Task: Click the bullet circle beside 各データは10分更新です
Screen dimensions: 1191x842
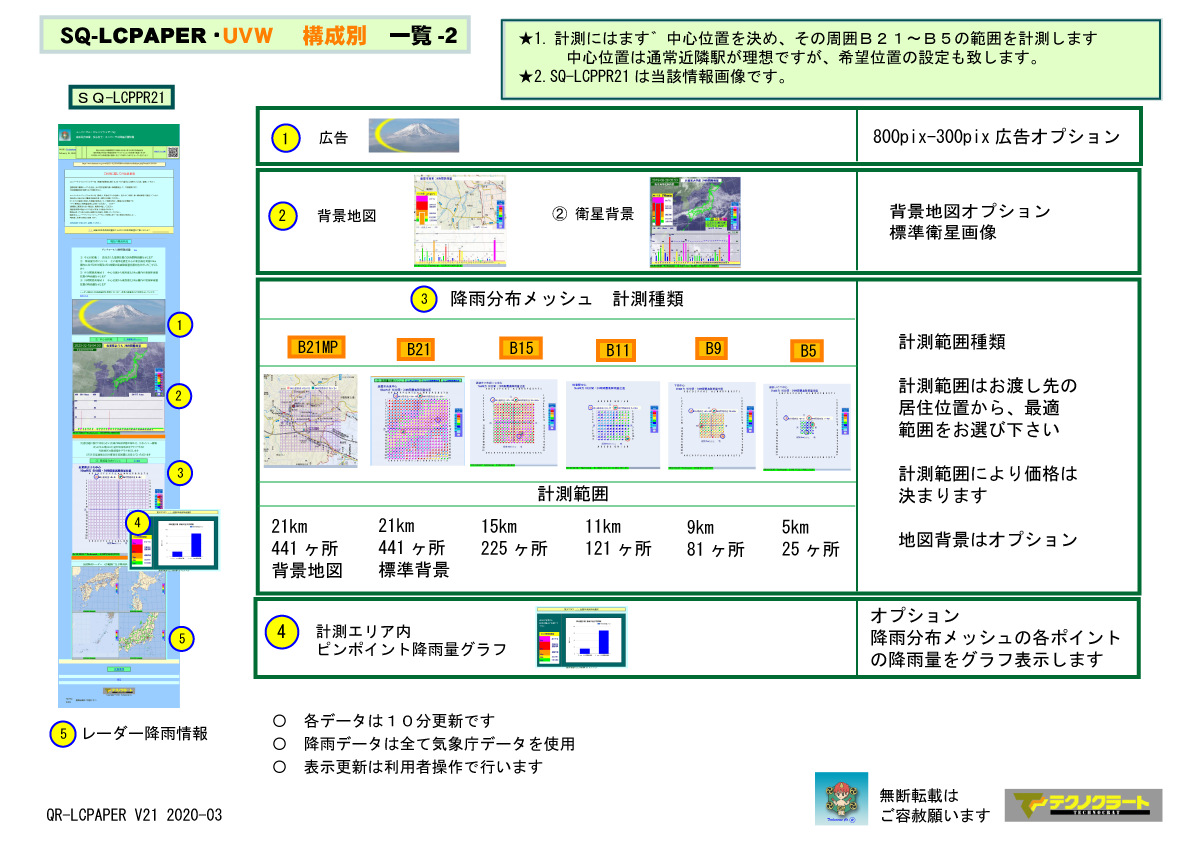Action: (279, 720)
